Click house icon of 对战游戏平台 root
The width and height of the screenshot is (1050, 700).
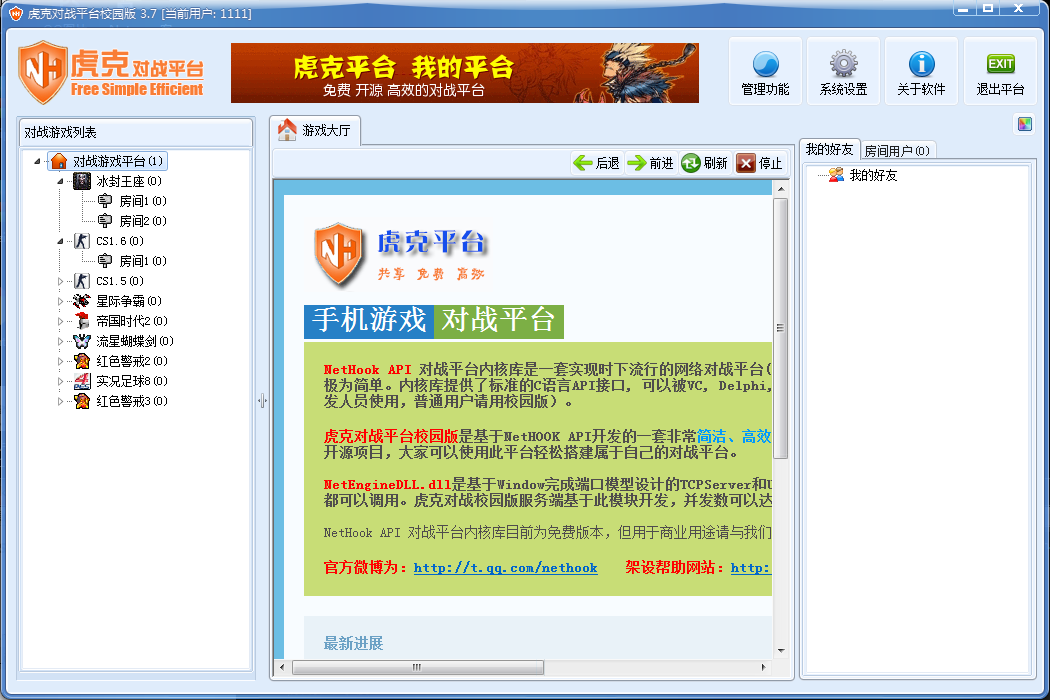[59, 161]
